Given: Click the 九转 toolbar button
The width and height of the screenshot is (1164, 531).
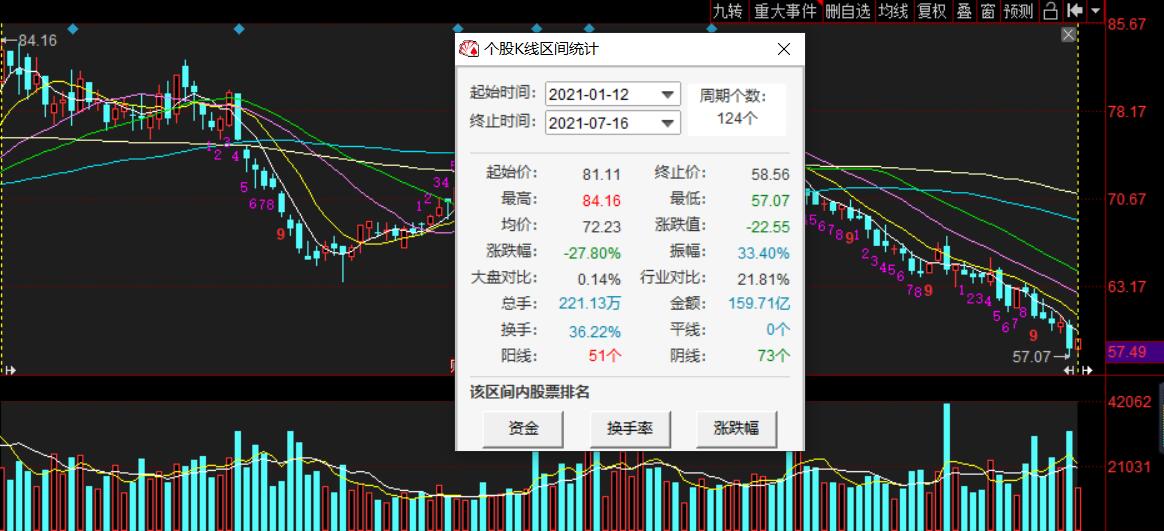Looking at the screenshot, I should 728,10.
